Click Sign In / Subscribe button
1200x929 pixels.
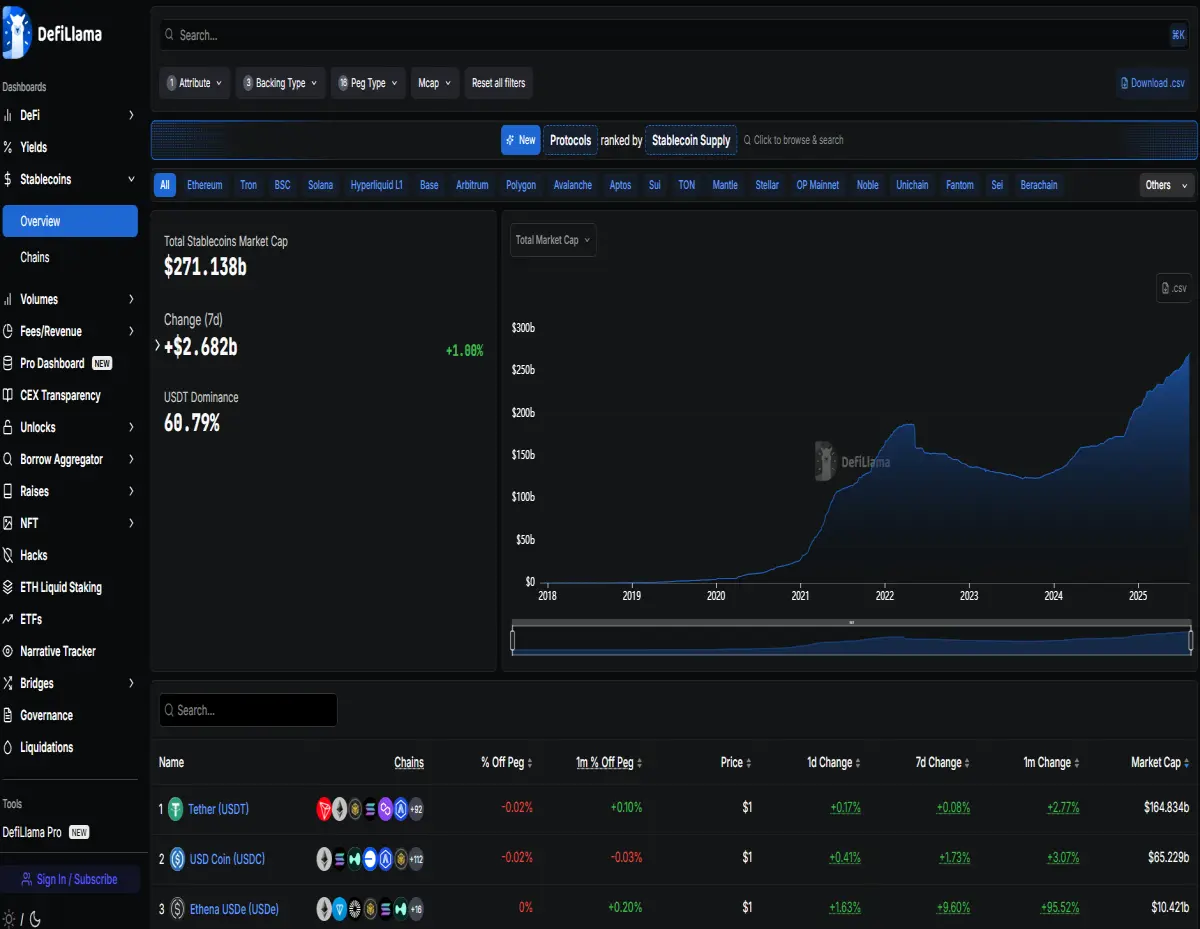coord(70,879)
